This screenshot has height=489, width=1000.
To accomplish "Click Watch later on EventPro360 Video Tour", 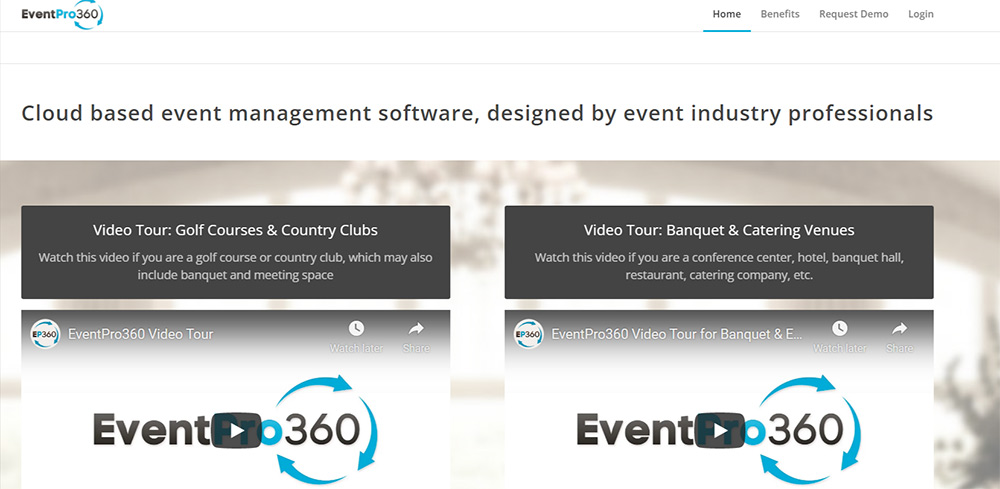I will pos(356,337).
